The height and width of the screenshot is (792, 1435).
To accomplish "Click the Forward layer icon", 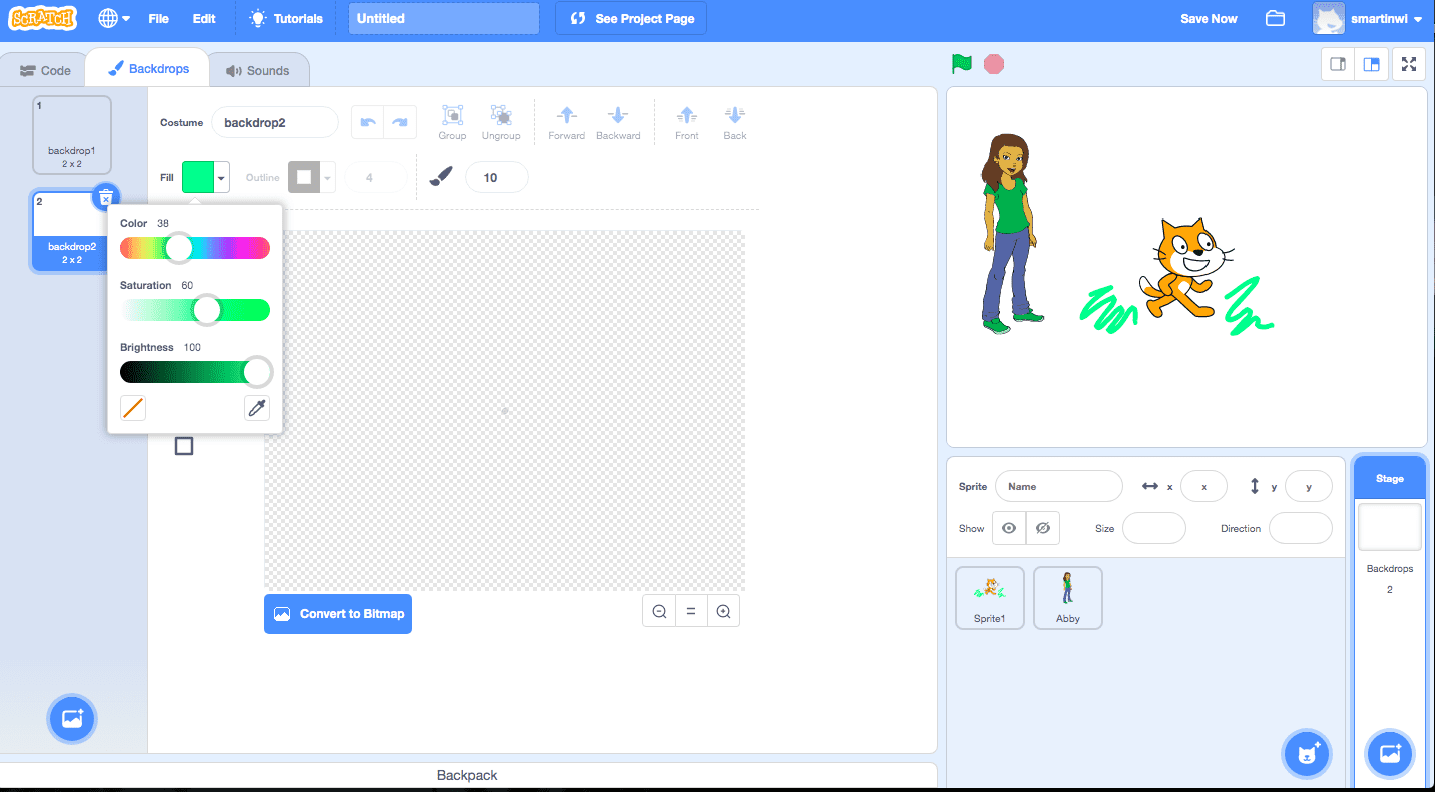I will 566,122.
